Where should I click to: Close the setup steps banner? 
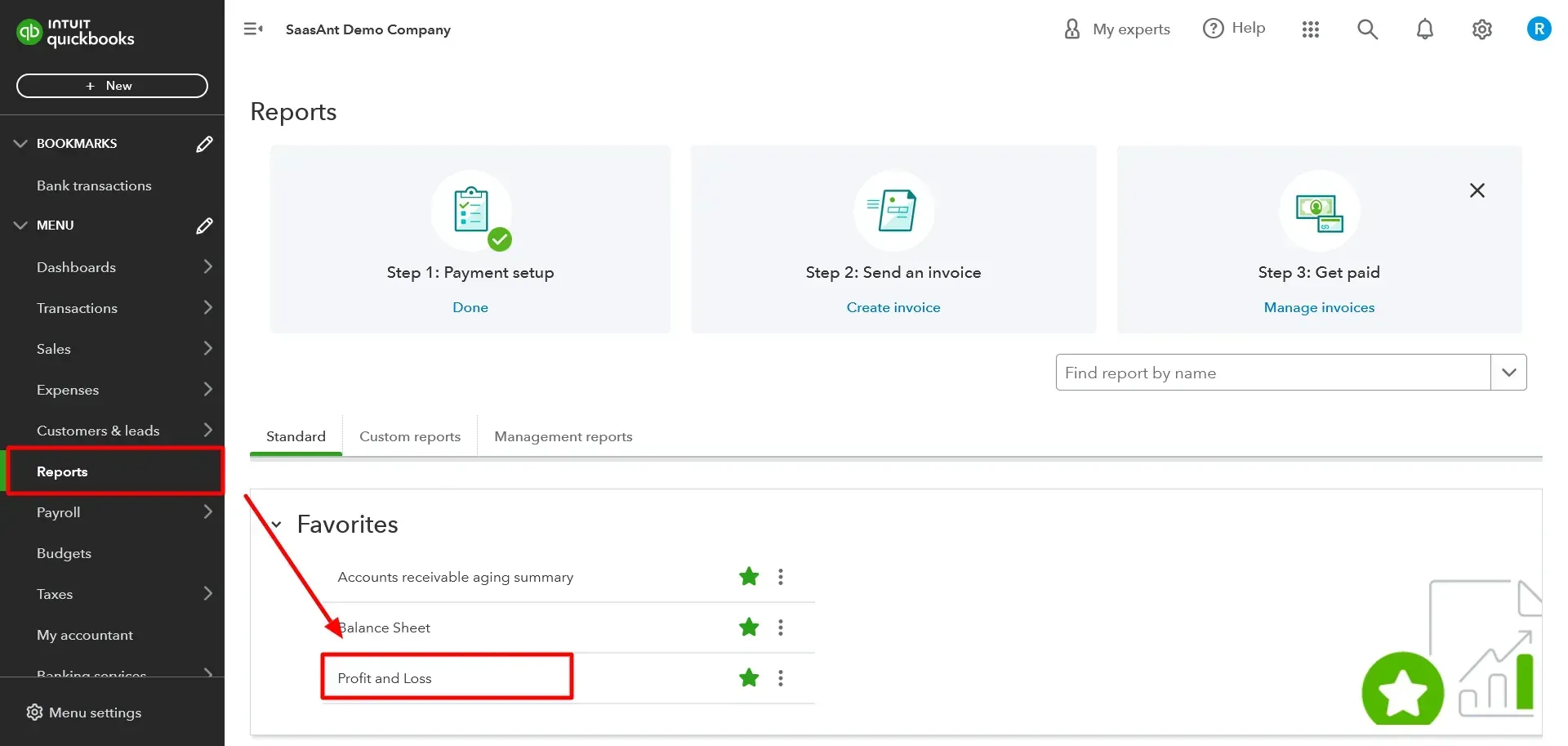click(1477, 190)
